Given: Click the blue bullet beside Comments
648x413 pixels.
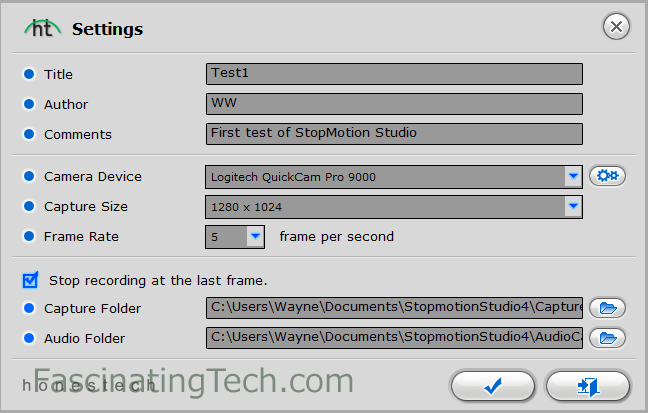Looking at the screenshot, I should coord(29,134).
